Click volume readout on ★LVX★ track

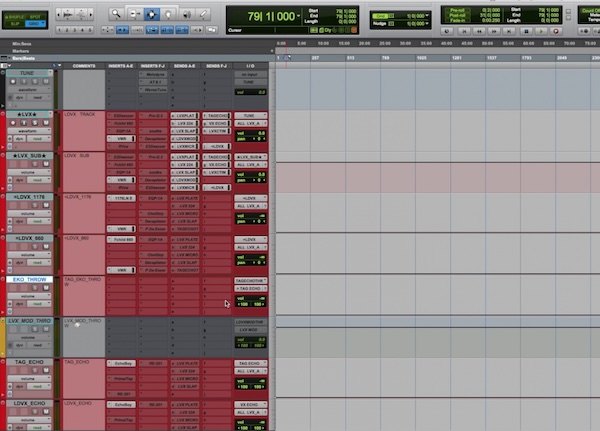pyautogui.click(x=251, y=133)
